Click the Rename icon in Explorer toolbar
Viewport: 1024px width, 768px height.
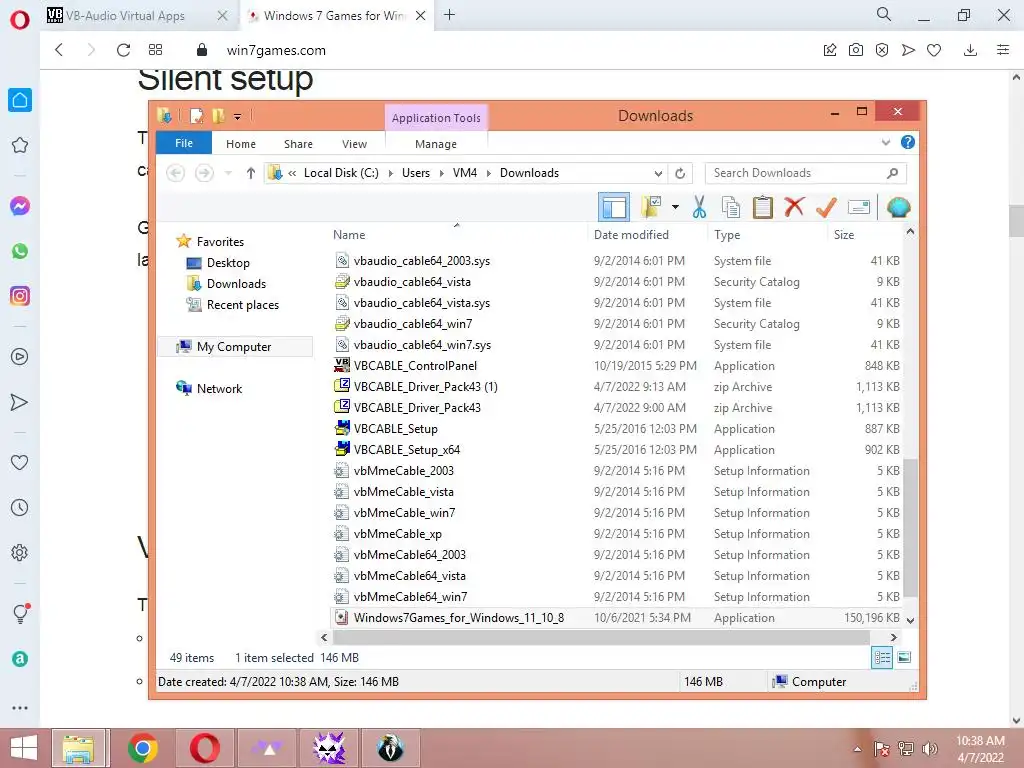[x=858, y=208]
